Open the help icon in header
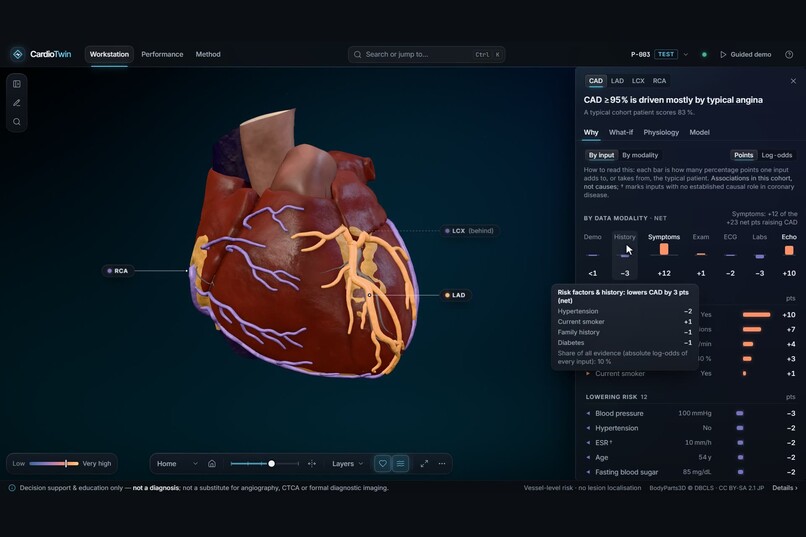Image resolution: width=806 pixels, height=537 pixels. click(x=789, y=54)
